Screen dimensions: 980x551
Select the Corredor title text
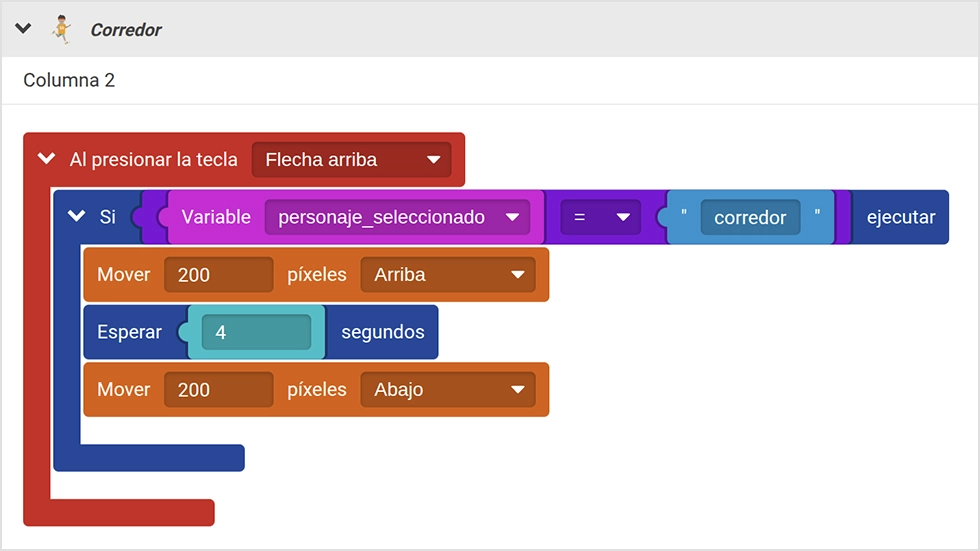pyautogui.click(x=126, y=29)
